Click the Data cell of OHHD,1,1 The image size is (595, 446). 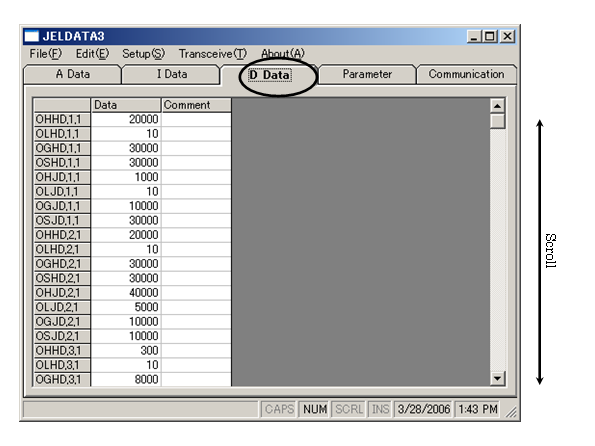tap(126, 119)
